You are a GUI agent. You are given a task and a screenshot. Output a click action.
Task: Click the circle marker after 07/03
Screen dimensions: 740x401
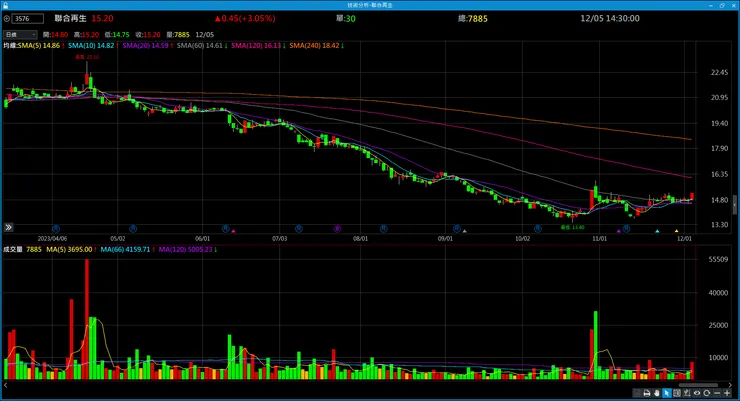(299, 229)
